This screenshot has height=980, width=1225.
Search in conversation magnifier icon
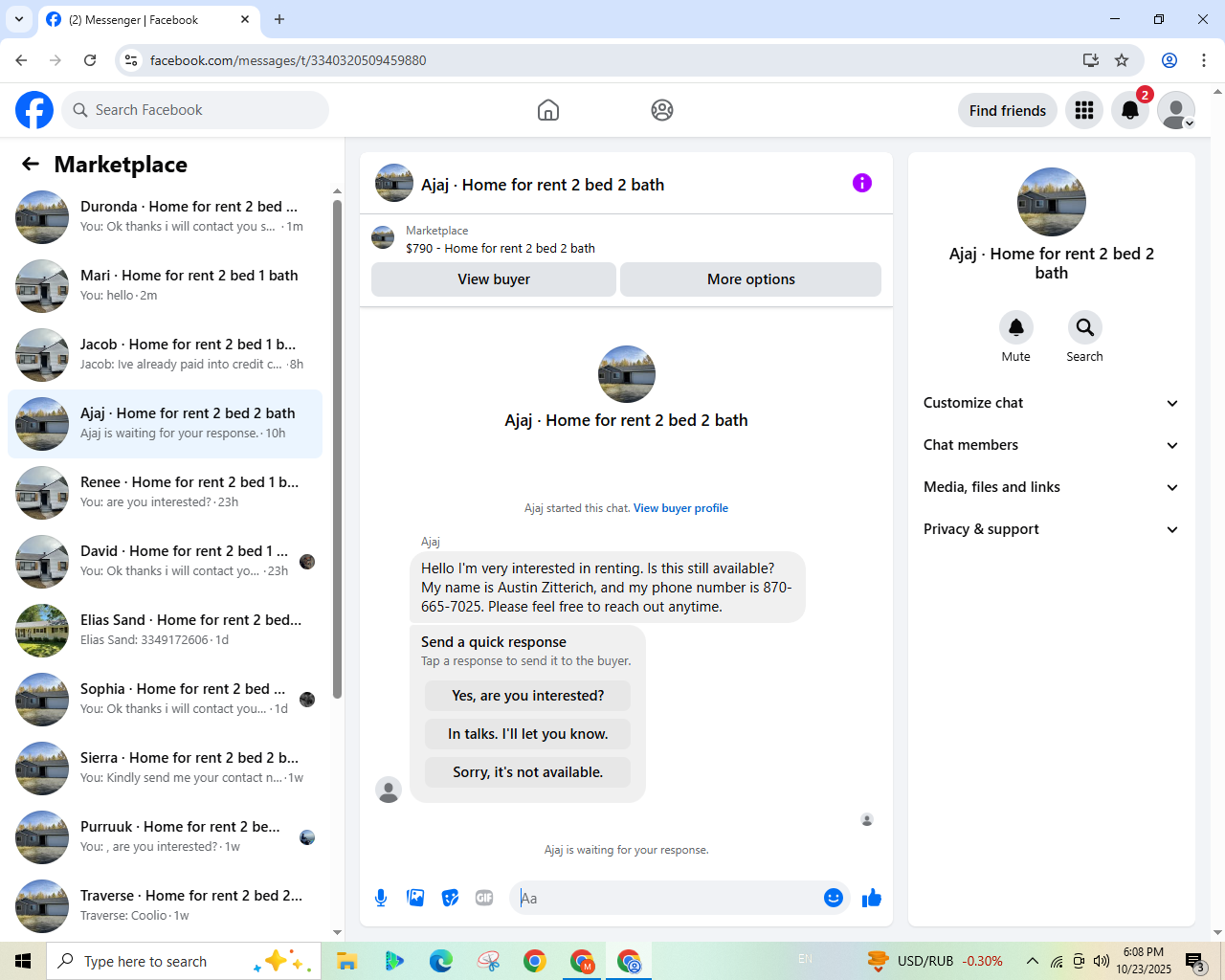(1085, 327)
